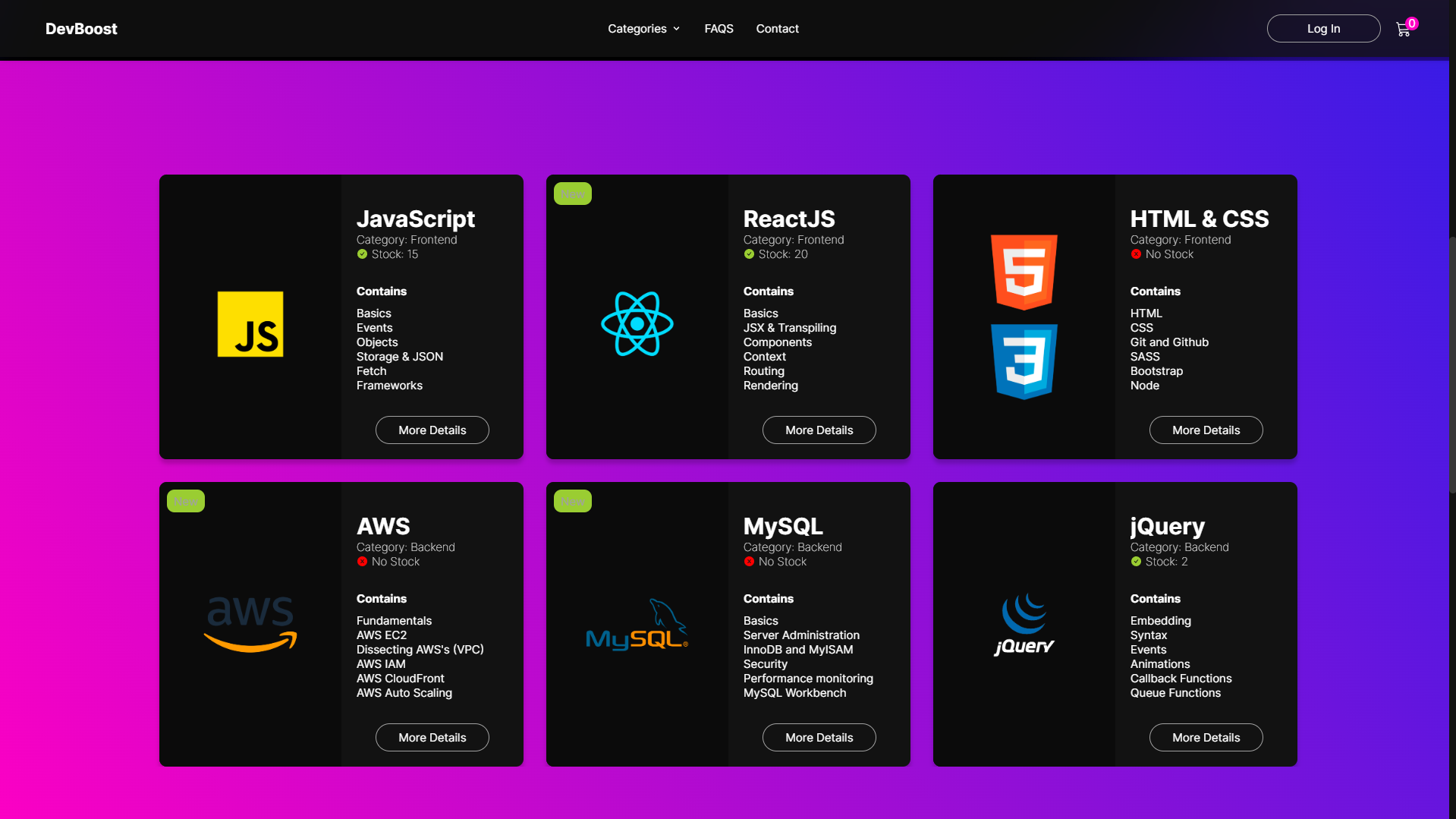
Task: Open the shopping cart icon
Action: [1402, 30]
